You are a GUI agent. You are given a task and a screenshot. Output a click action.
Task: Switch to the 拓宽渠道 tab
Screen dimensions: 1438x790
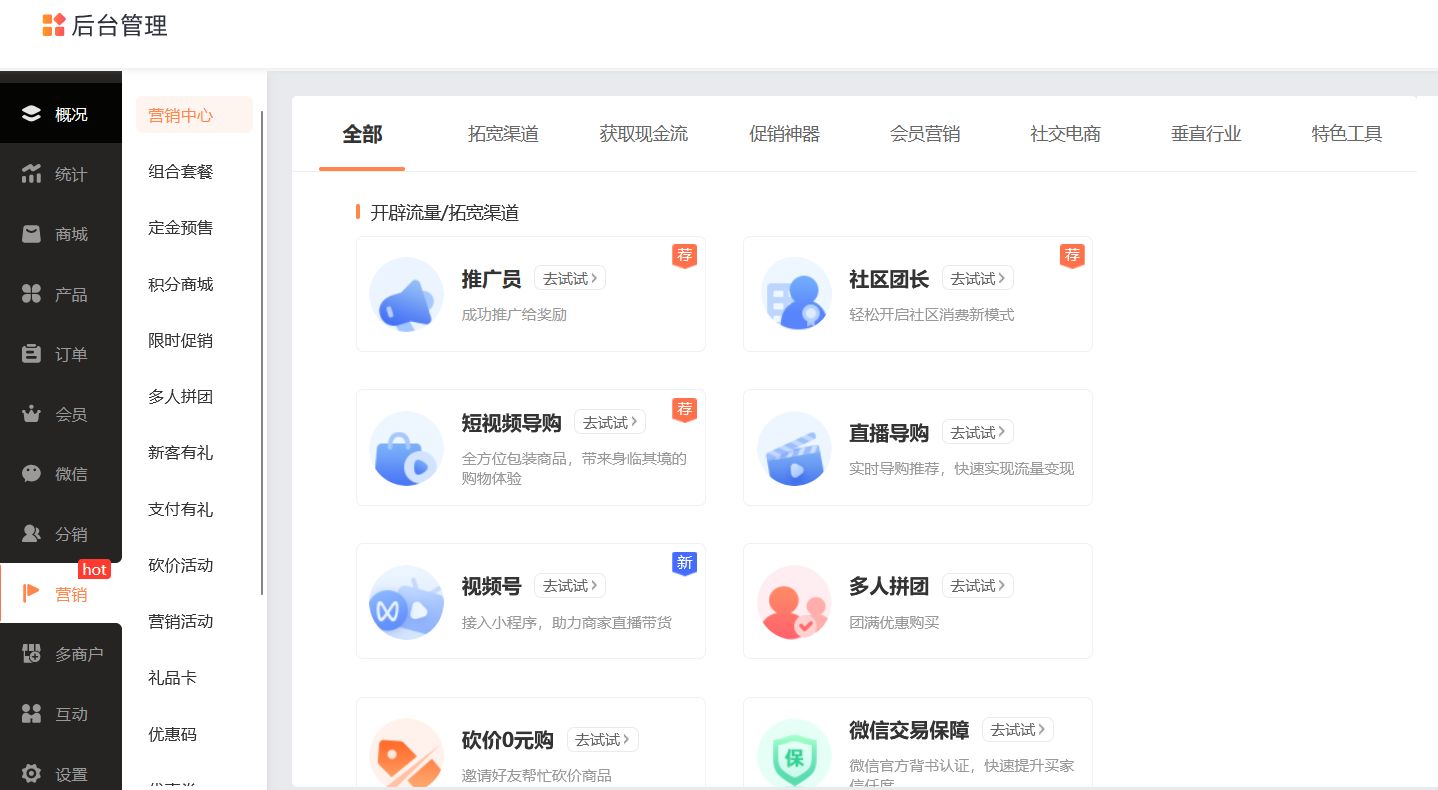[503, 134]
